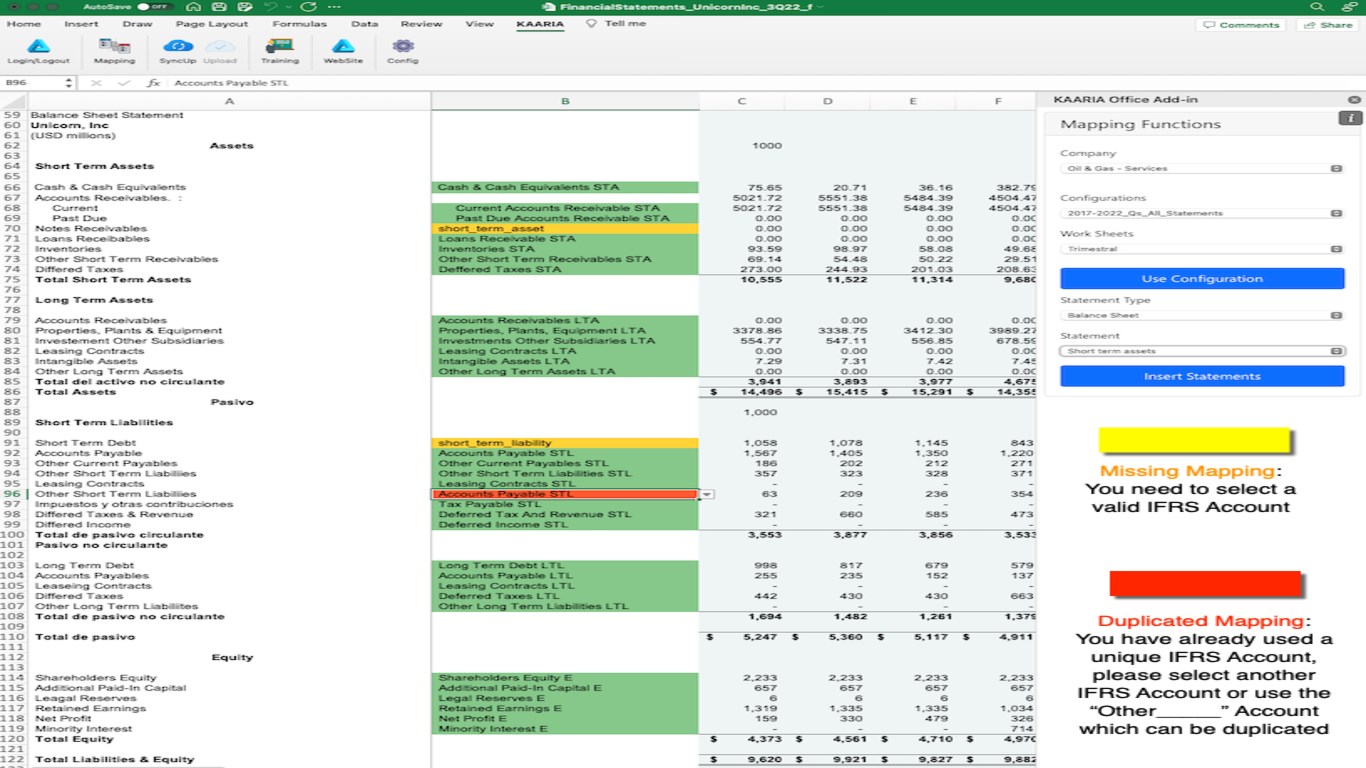Select the red duplicated Accounts Payable STL cell
Screen dimensions: 1366x768
[565, 494]
